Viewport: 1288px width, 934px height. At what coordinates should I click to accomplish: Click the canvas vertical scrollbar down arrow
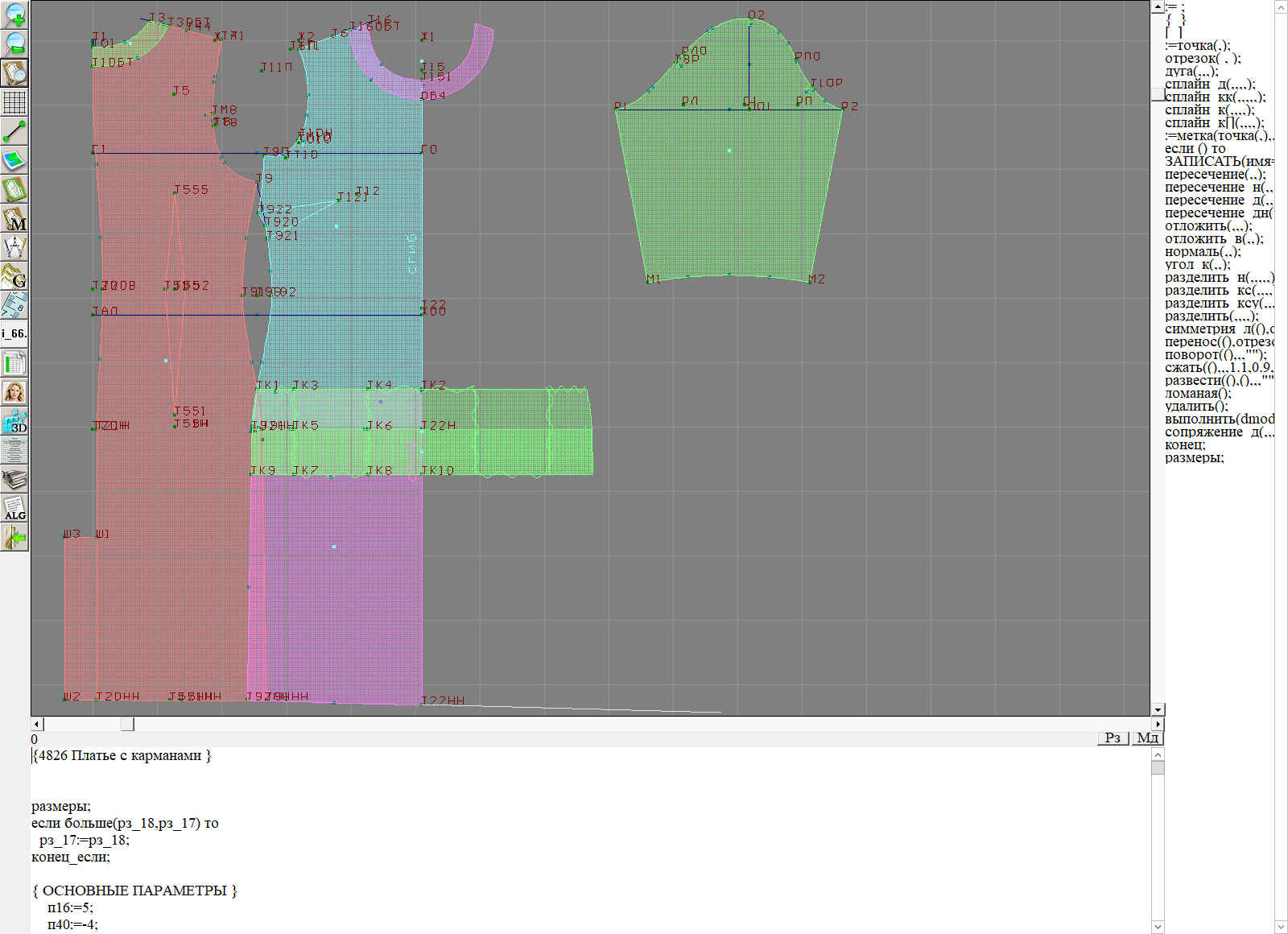pyautogui.click(x=1158, y=709)
